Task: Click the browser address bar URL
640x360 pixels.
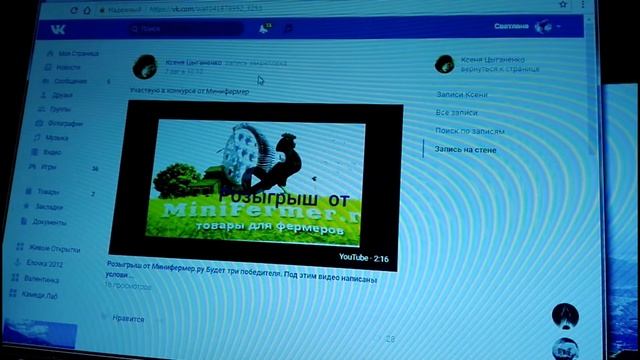Action: 205,9
